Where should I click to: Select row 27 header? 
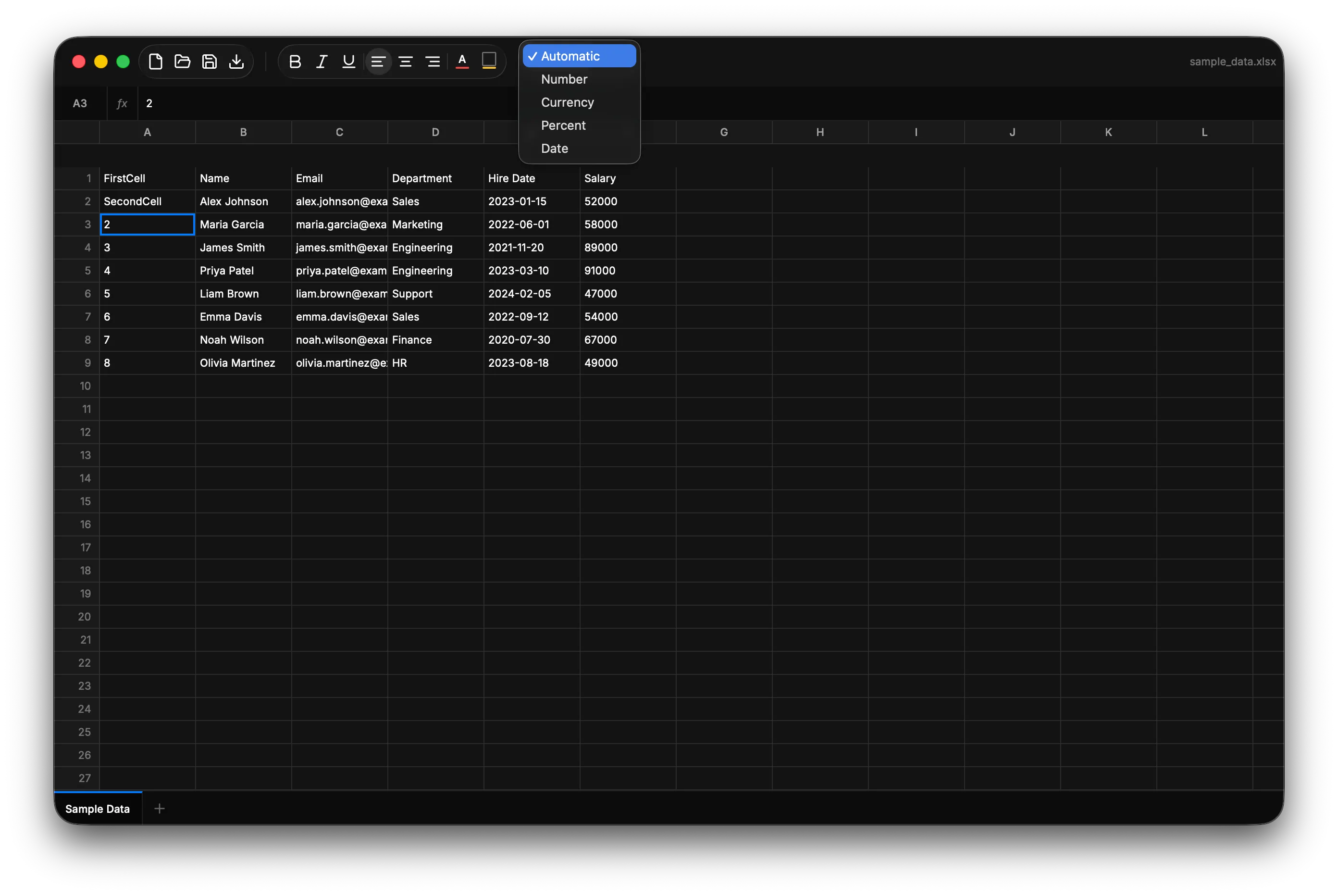77,778
